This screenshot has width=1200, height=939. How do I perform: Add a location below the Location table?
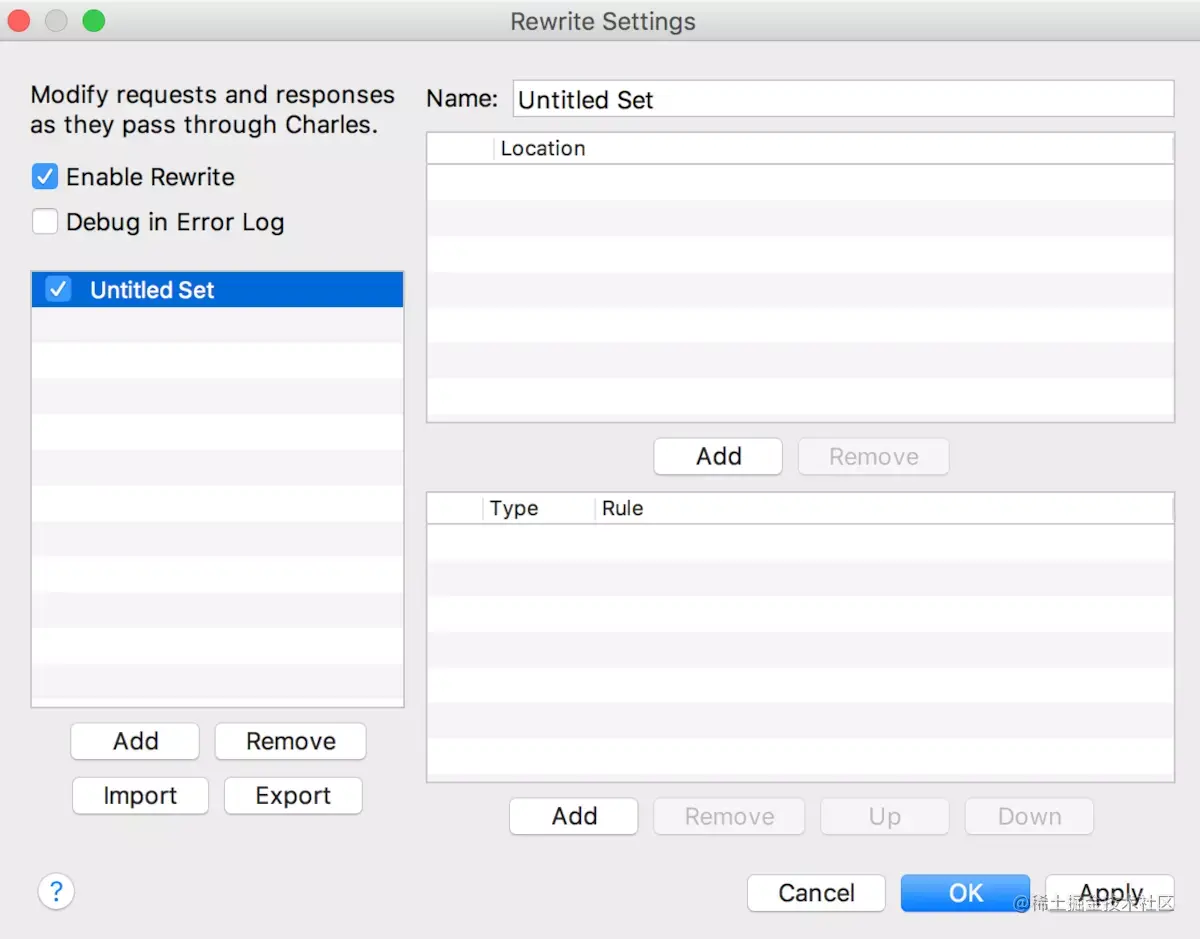click(x=718, y=456)
